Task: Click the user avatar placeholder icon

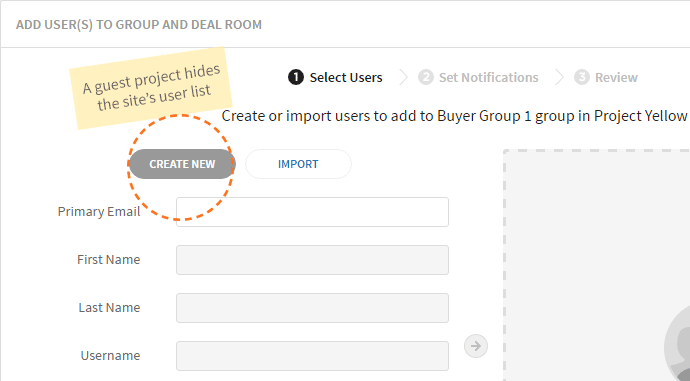Action: 677,348
